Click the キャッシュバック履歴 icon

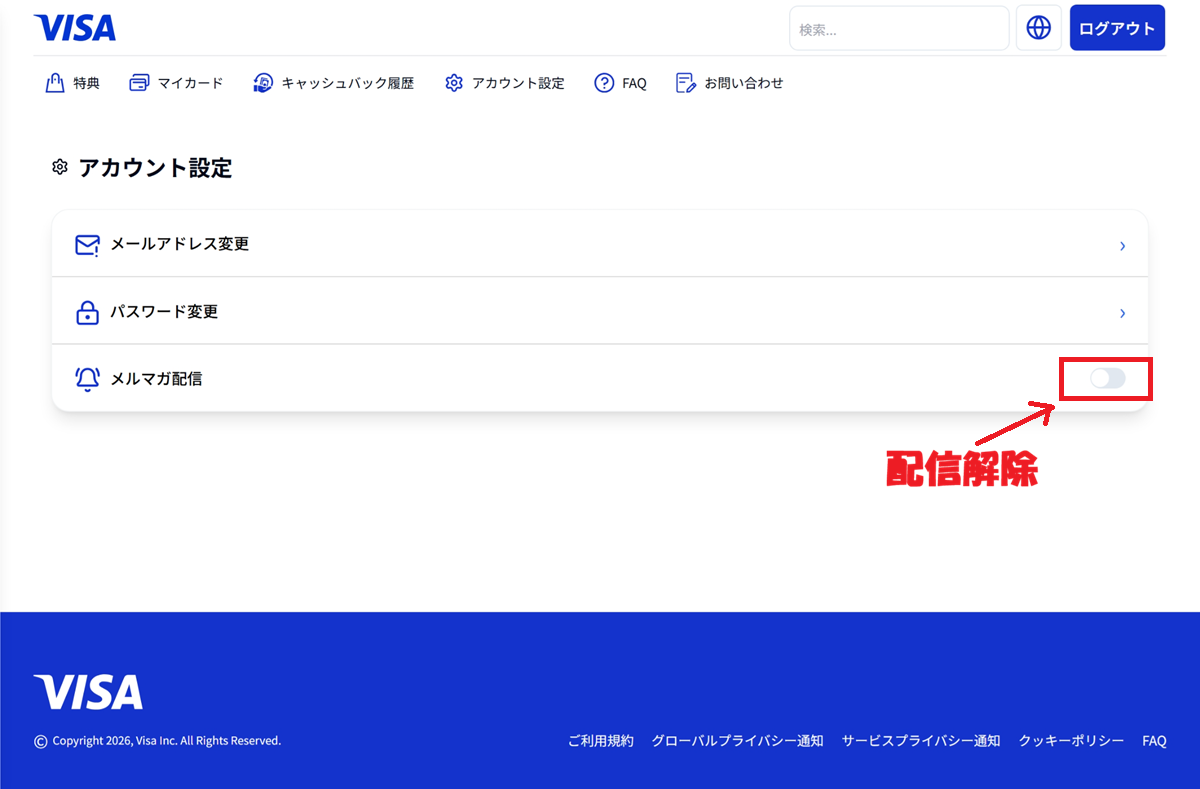[263, 83]
